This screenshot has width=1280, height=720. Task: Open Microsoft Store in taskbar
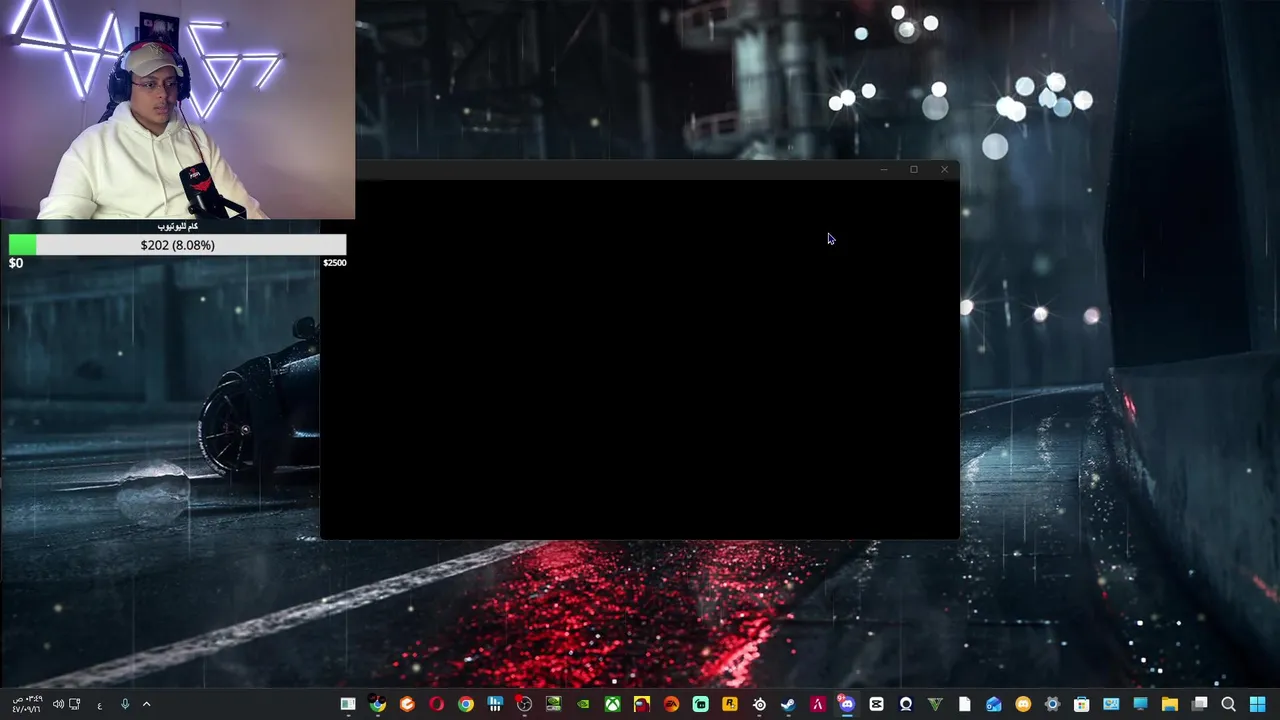(x=1081, y=705)
